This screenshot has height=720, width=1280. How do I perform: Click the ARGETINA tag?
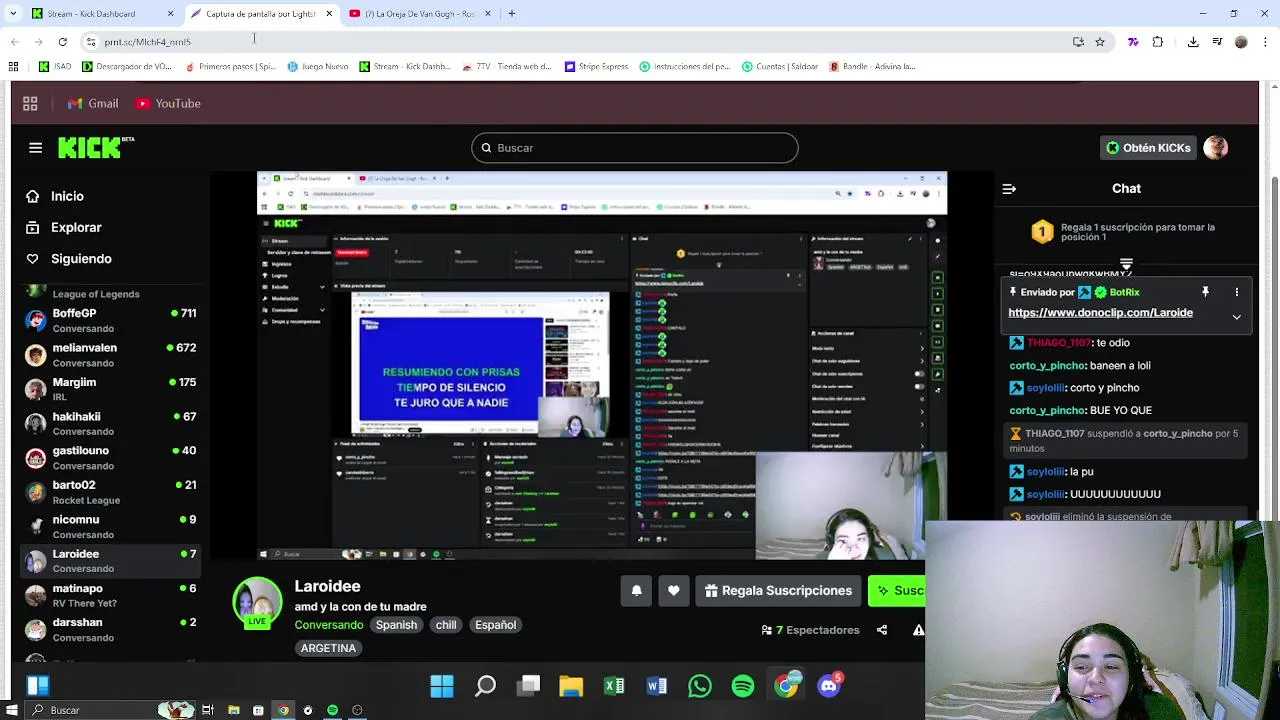click(x=328, y=648)
